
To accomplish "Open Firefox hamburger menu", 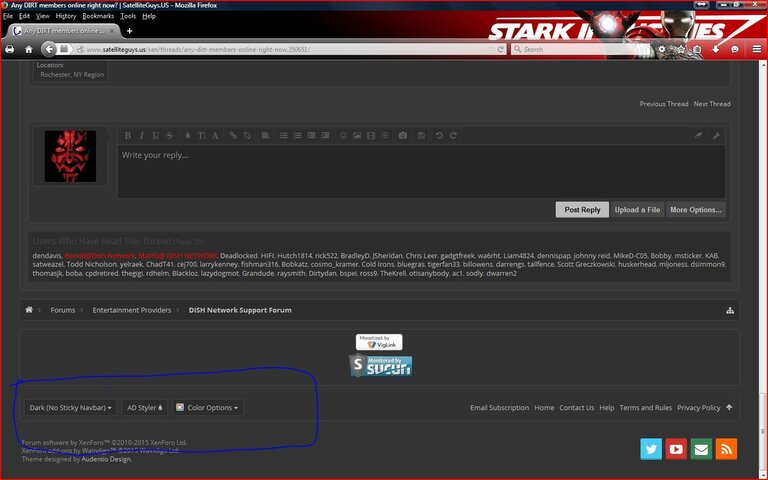I will point(757,49).
